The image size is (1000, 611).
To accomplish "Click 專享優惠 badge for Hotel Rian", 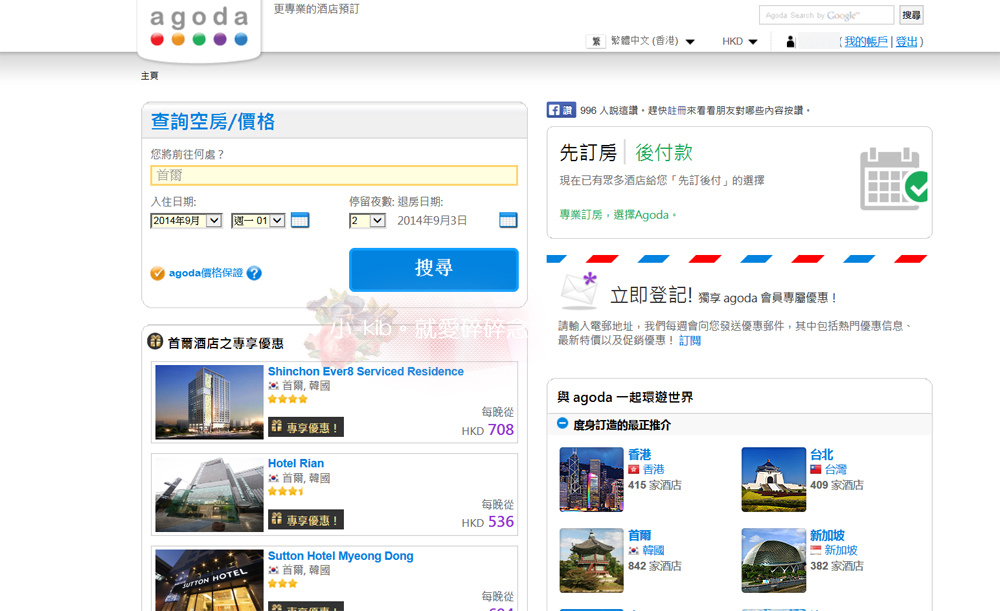I will [305, 519].
